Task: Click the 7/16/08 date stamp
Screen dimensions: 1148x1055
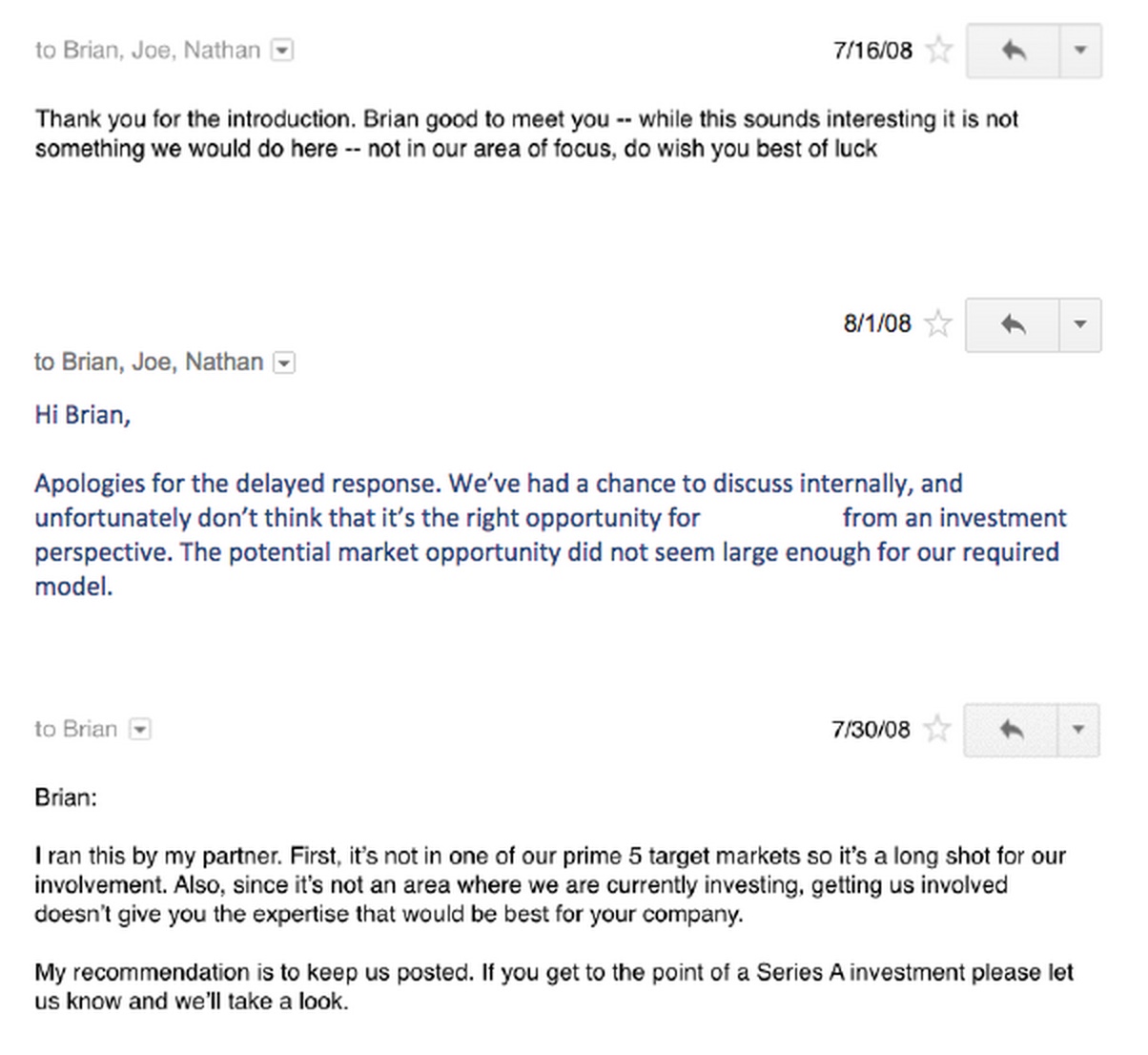Action: [872, 50]
